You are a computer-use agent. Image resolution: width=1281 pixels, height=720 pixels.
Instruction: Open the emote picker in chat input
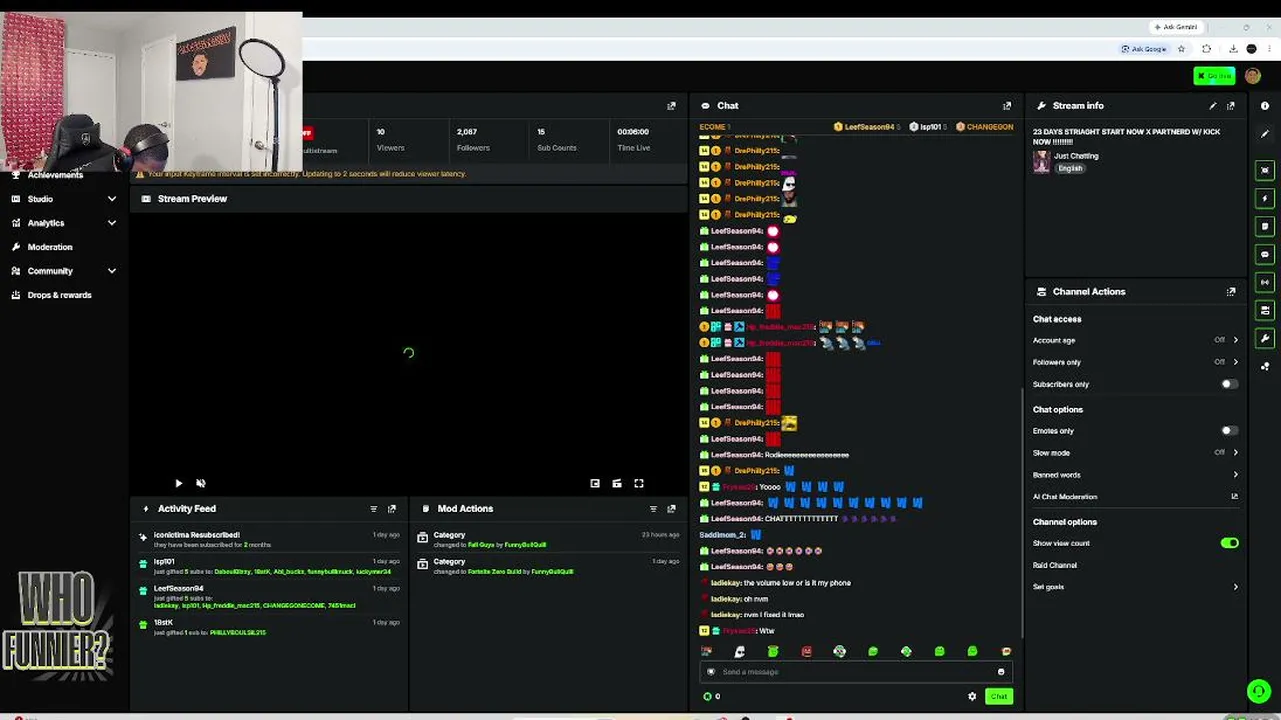click(1001, 672)
